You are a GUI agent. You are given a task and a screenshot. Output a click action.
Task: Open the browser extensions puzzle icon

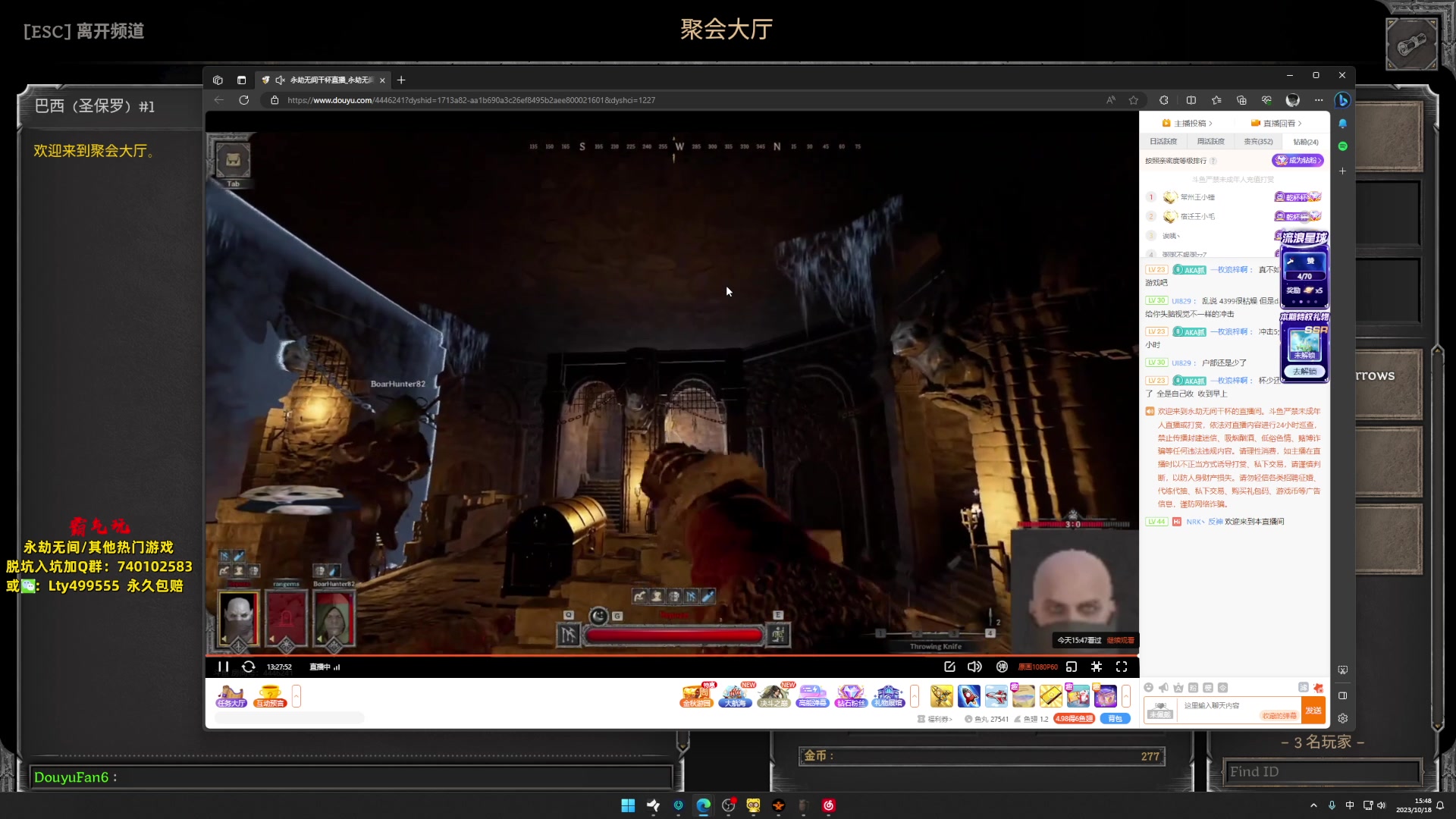click(x=1163, y=100)
